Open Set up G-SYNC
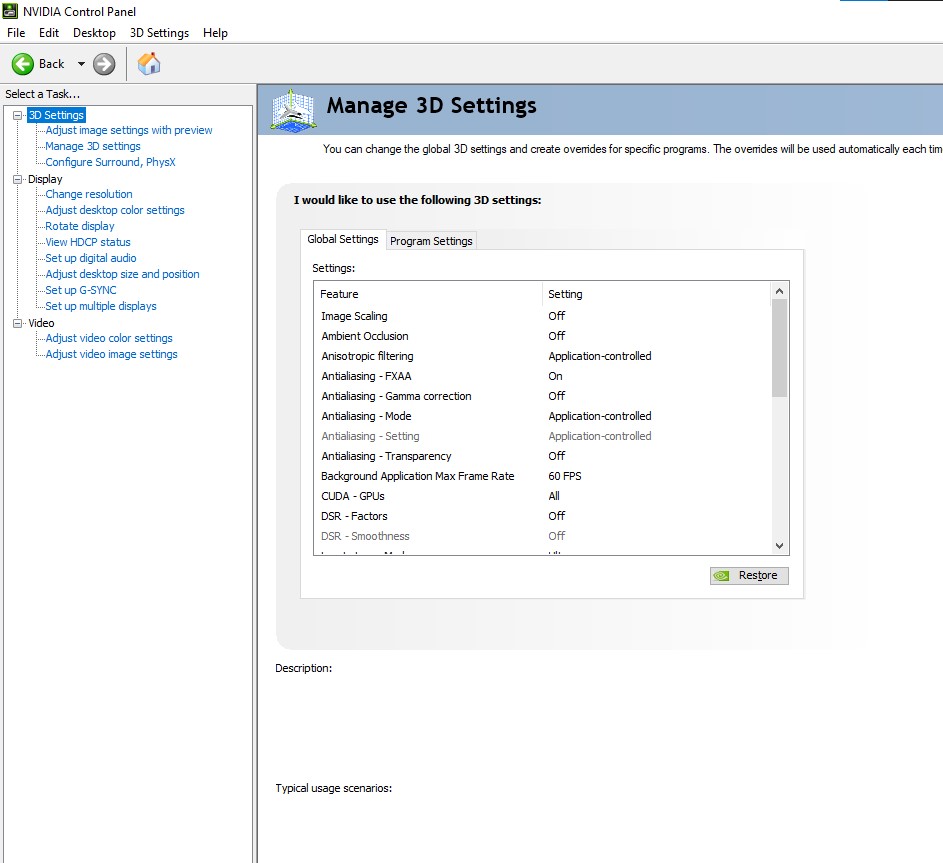Screen dimensions: 943x863 coord(81,290)
